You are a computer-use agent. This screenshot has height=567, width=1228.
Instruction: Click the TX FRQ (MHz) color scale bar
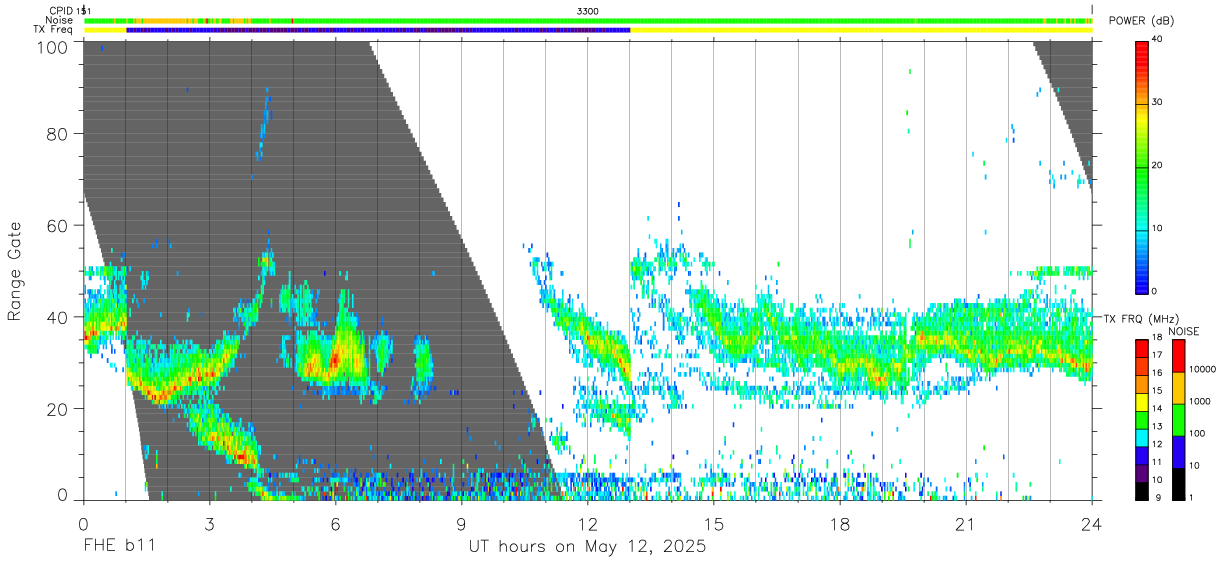[x=1142, y=419]
